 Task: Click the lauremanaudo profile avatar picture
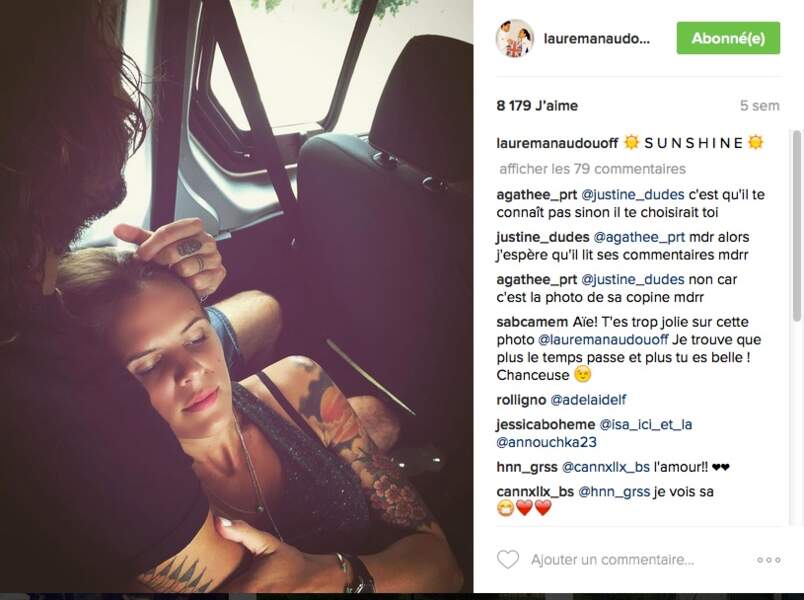pos(515,38)
